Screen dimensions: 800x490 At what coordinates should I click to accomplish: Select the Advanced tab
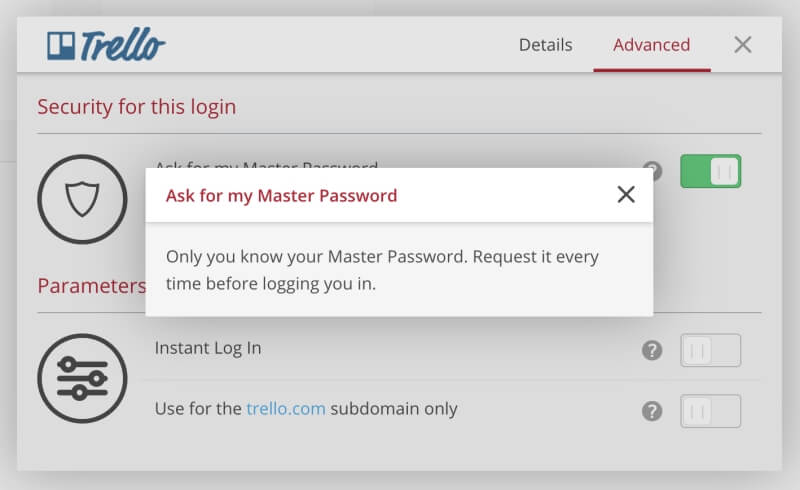pyautogui.click(x=652, y=45)
